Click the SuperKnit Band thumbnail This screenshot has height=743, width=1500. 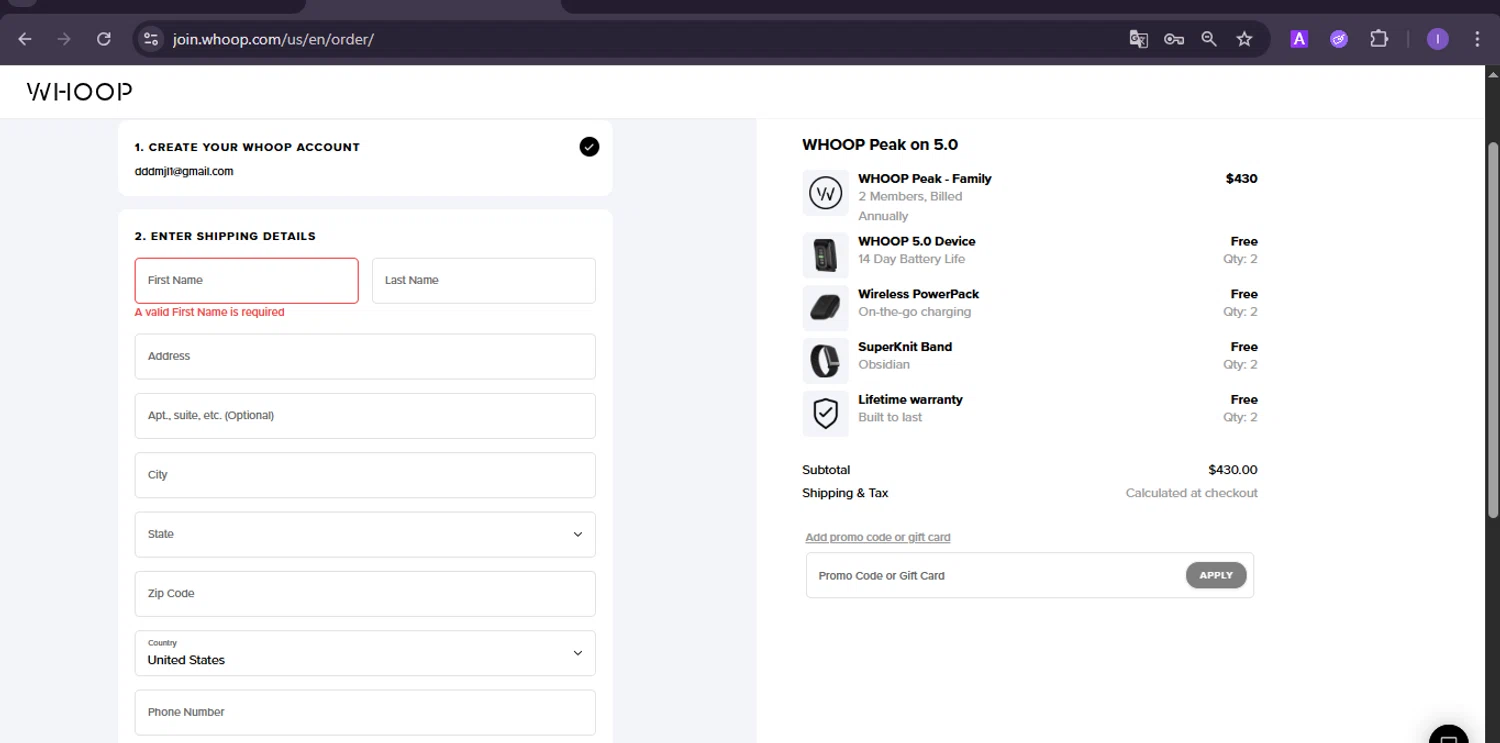[x=825, y=361]
